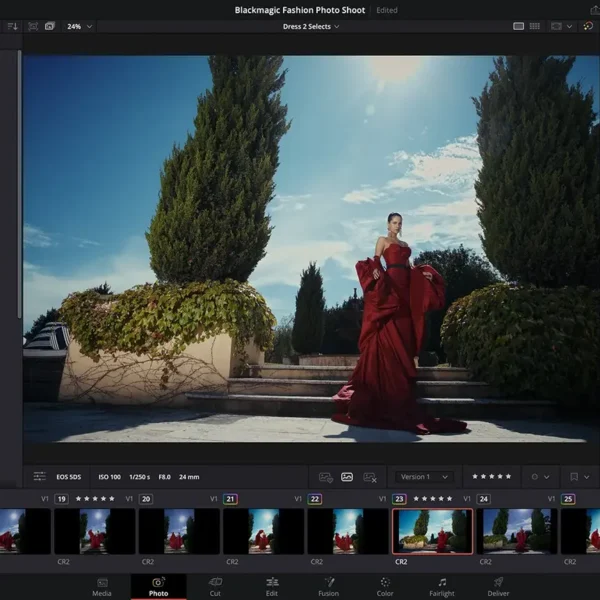The height and width of the screenshot is (600, 600).
Task: Click the metadata sliders icon beside EOS 5DS
Action: [40, 477]
